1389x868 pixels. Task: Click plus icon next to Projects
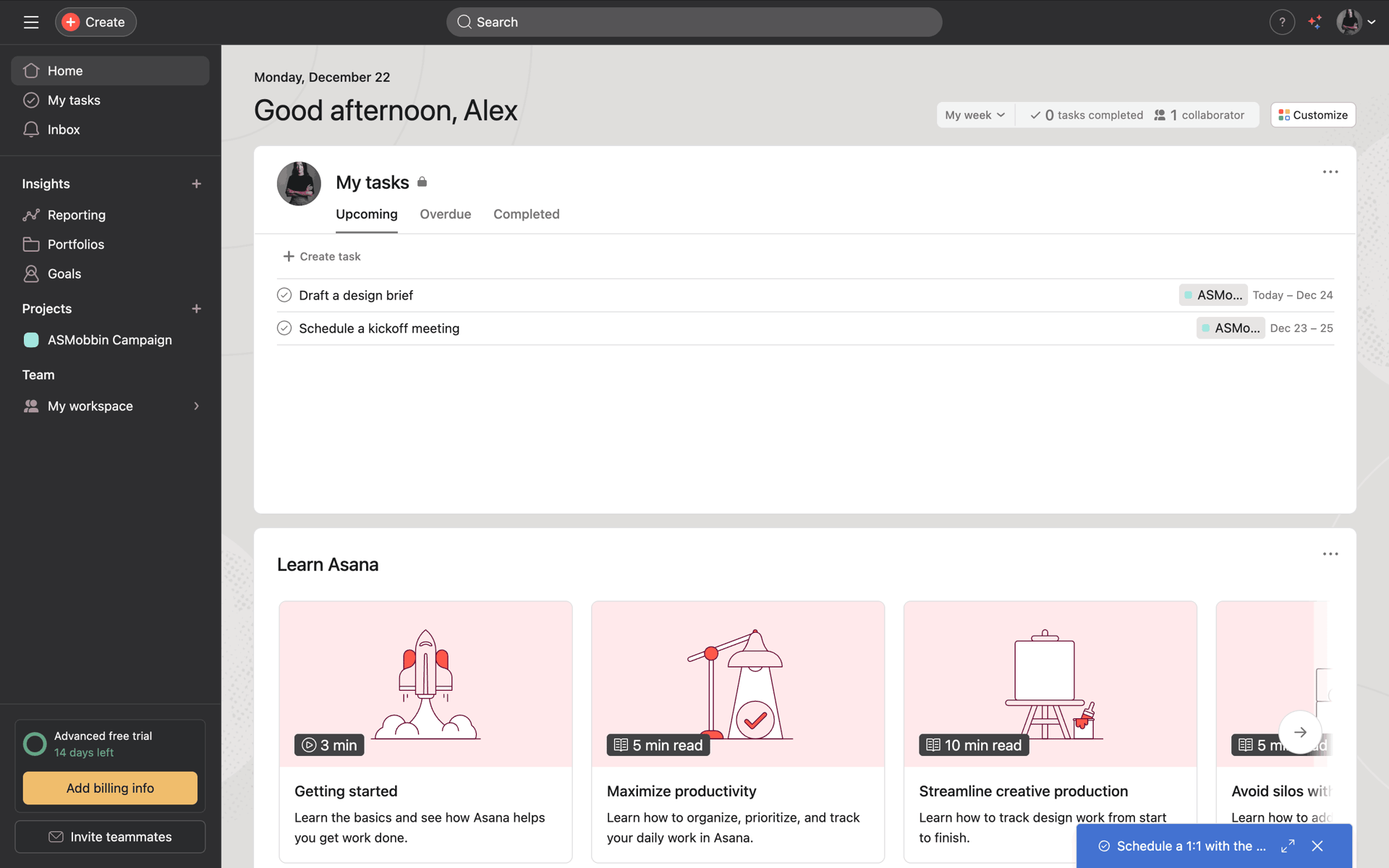(x=196, y=309)
